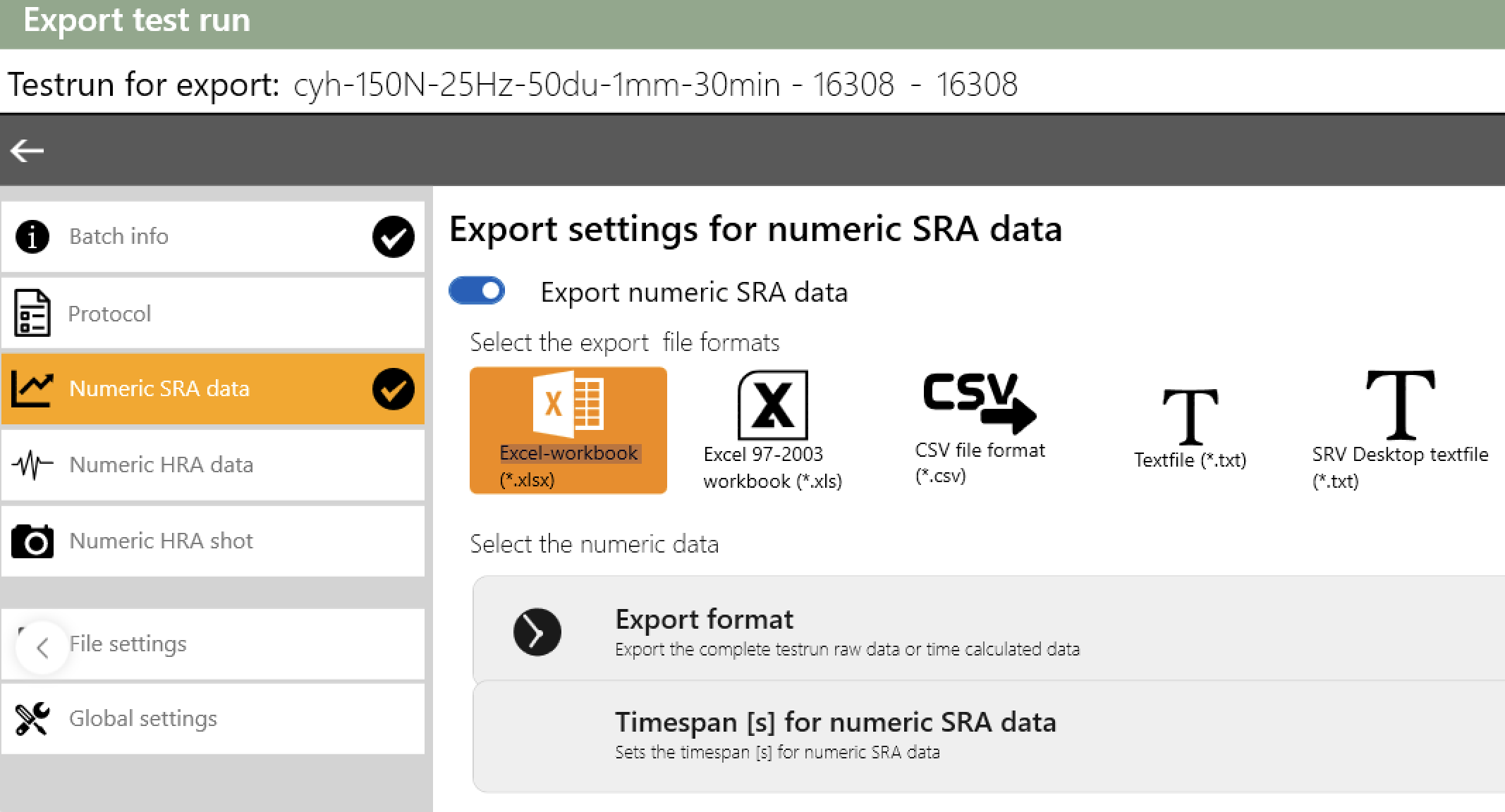Viewport: 1505px width, 812px height.
Task: Open the Numeric HRA data section
Action: 213,465
